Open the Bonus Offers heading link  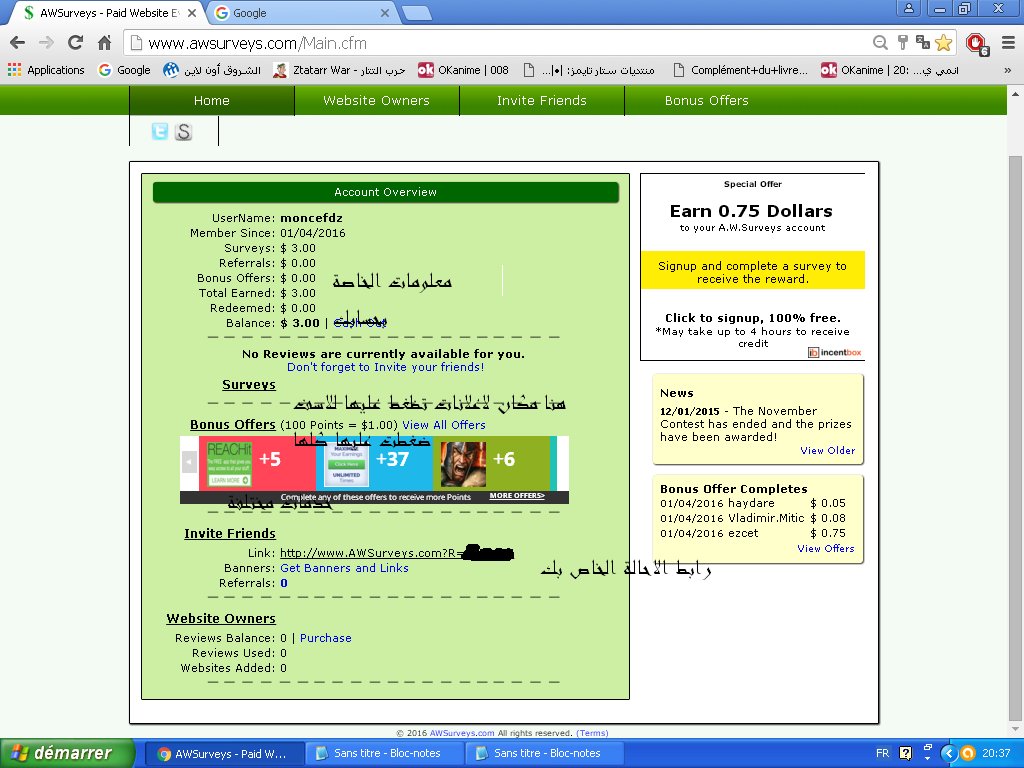[x=232, y=424]
